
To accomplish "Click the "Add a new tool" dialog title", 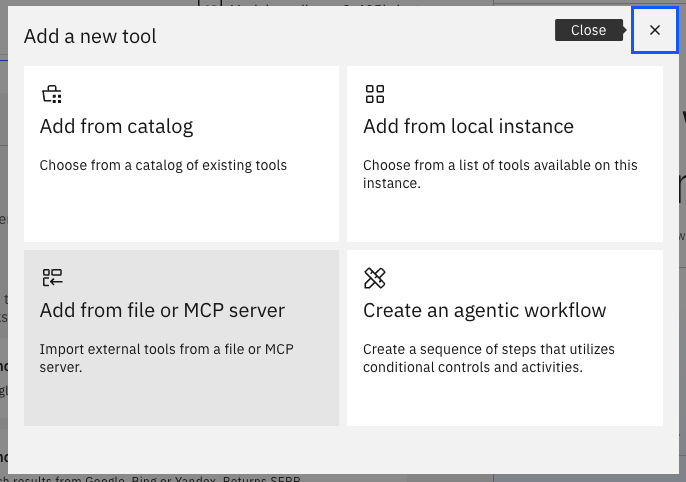I will click(x=90, y=36).
